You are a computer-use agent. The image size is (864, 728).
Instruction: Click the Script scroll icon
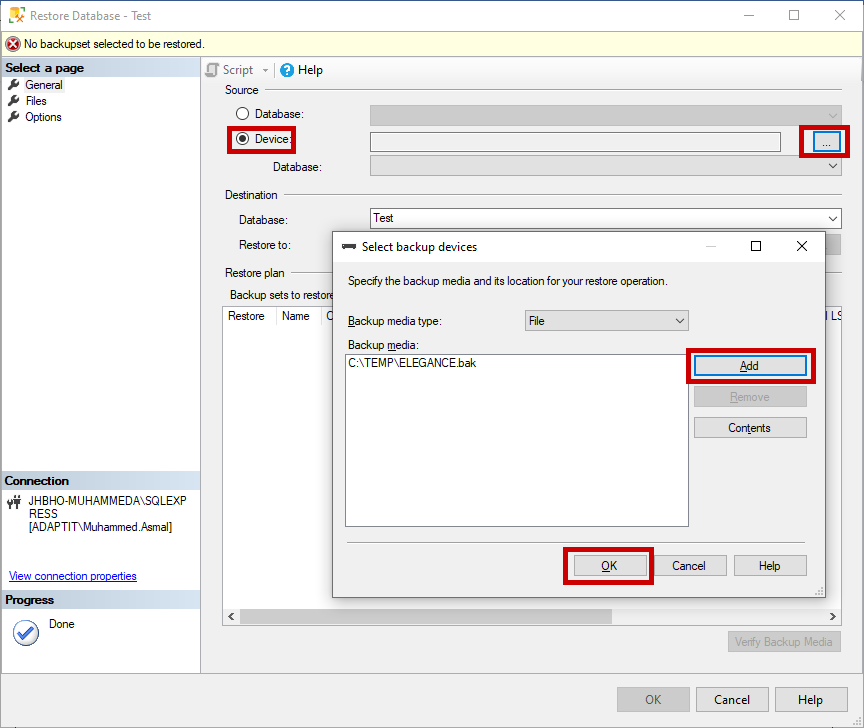212,70
